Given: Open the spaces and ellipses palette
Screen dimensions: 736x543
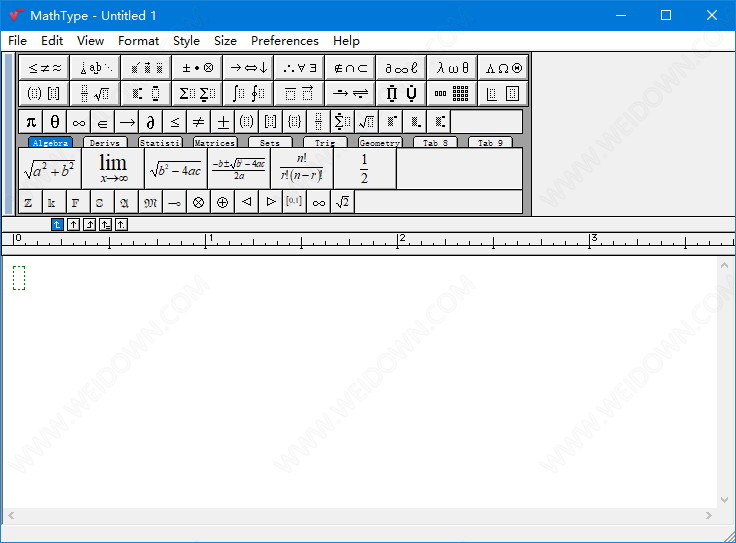Looking at the screenshot, I should 95,68.
